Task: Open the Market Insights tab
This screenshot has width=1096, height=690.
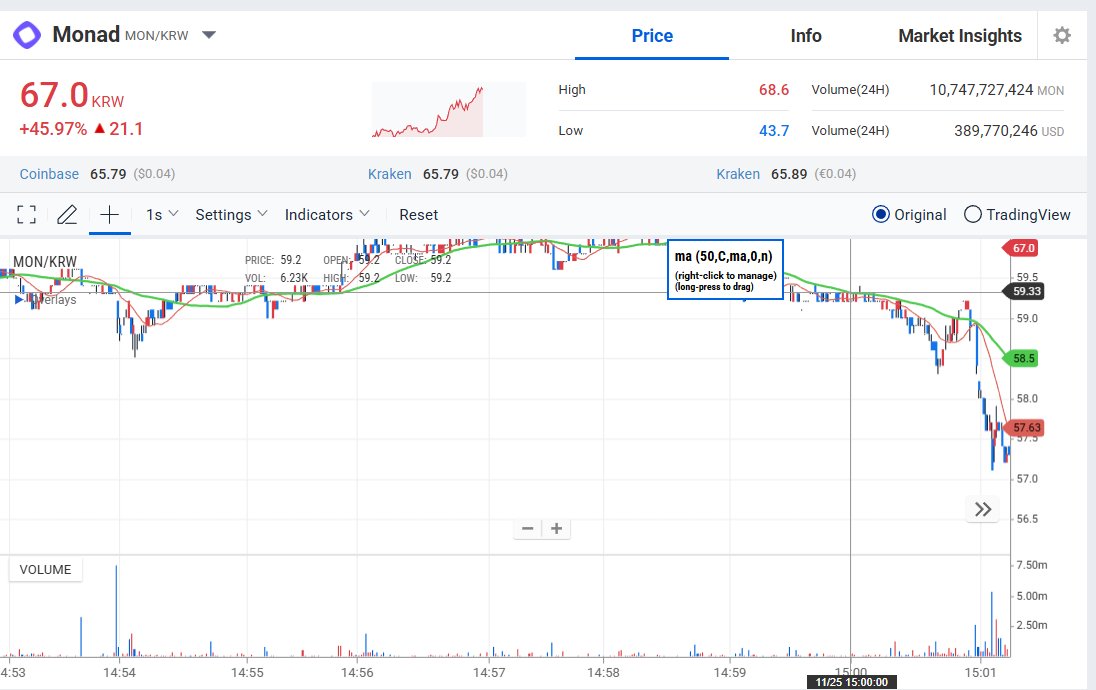Action: click(x=959, y=36)
